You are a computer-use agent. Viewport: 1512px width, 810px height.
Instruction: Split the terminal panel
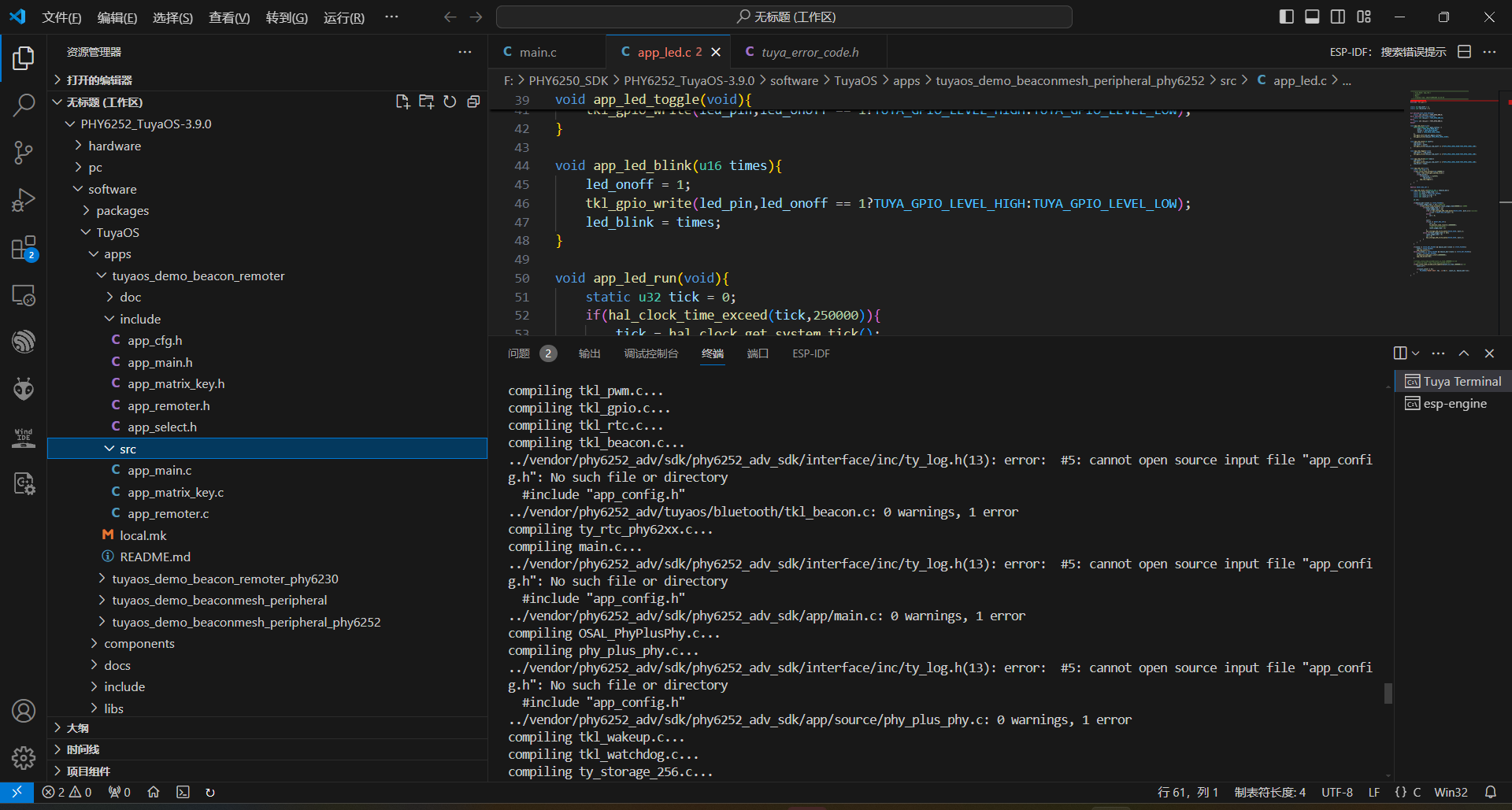tap(1400, 353)
